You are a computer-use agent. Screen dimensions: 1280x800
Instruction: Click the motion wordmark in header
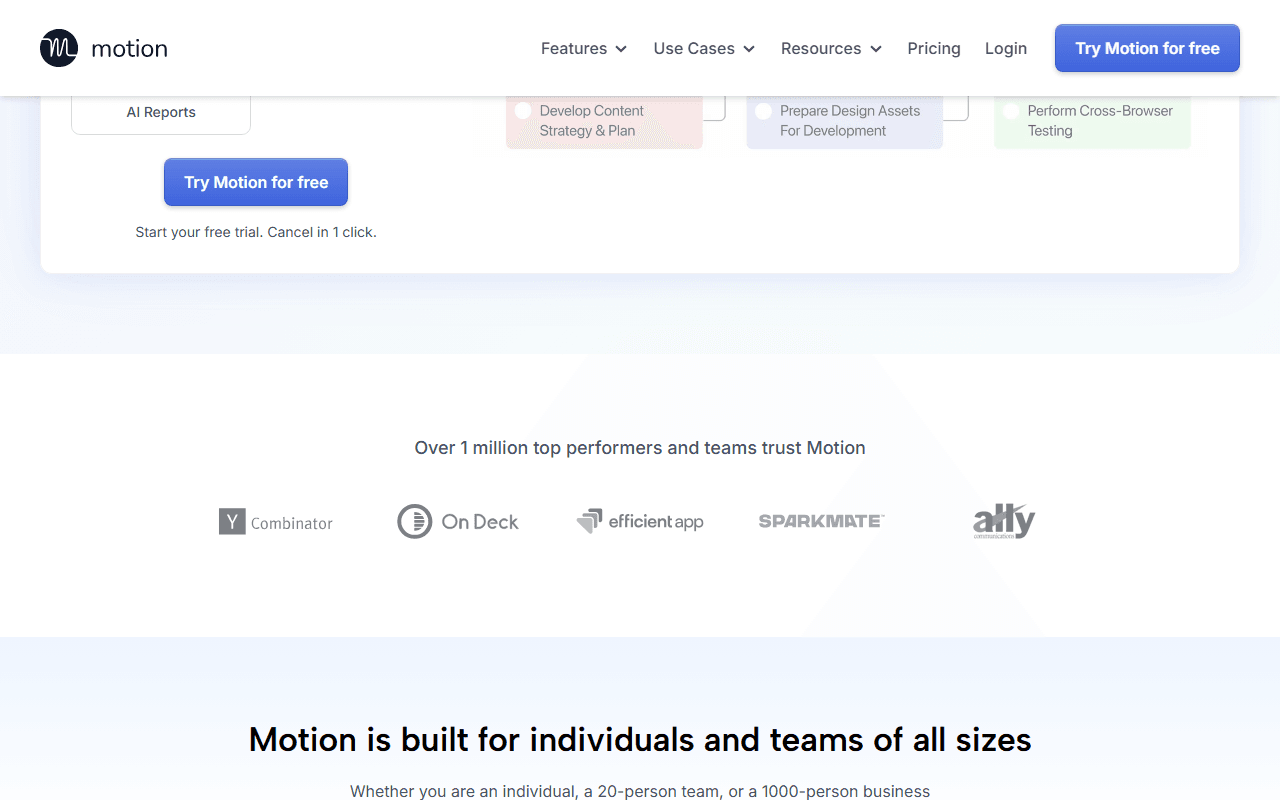pyautogui.click(x=129, y=48)
